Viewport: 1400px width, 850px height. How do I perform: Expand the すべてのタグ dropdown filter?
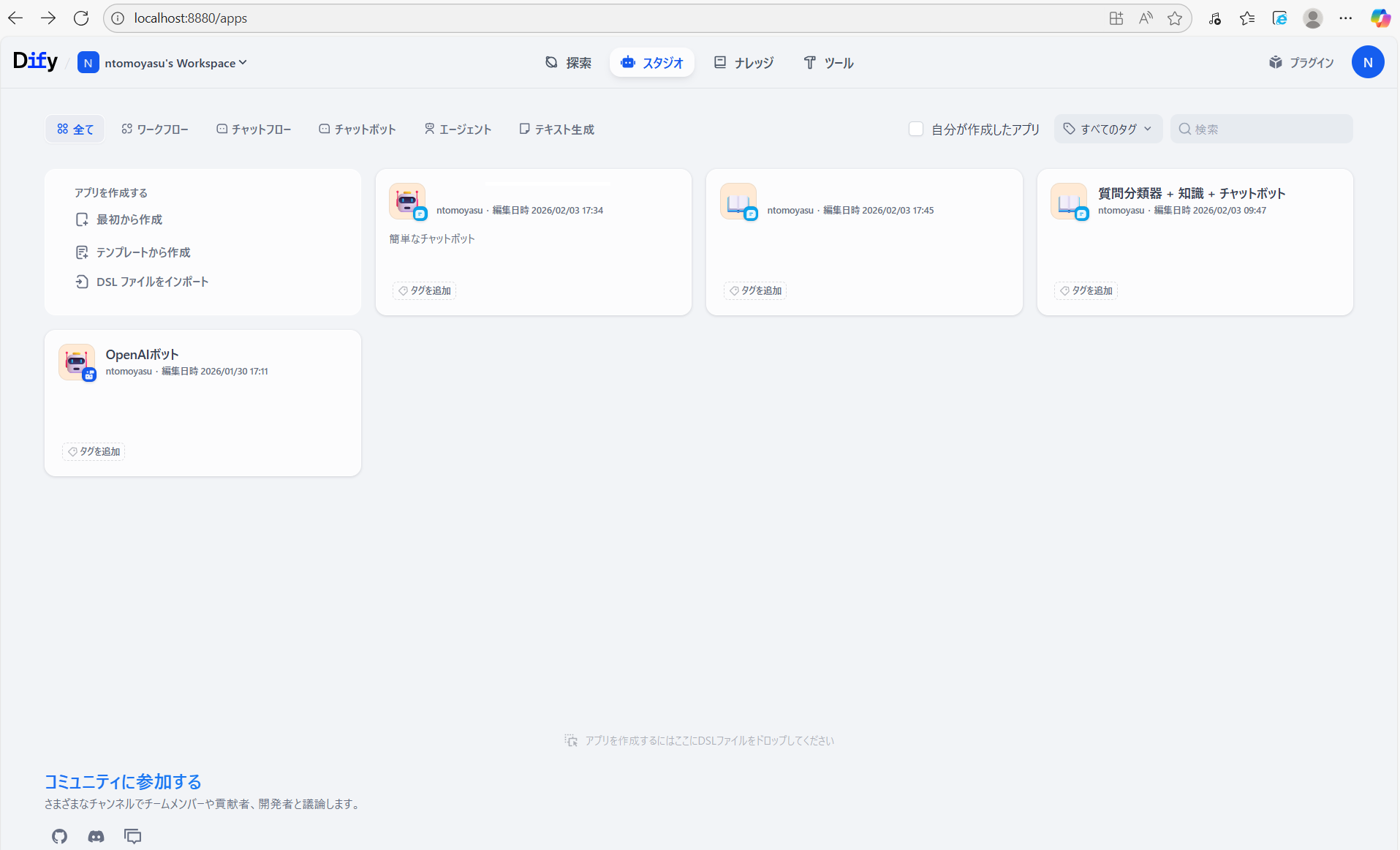click(1108, 129)
